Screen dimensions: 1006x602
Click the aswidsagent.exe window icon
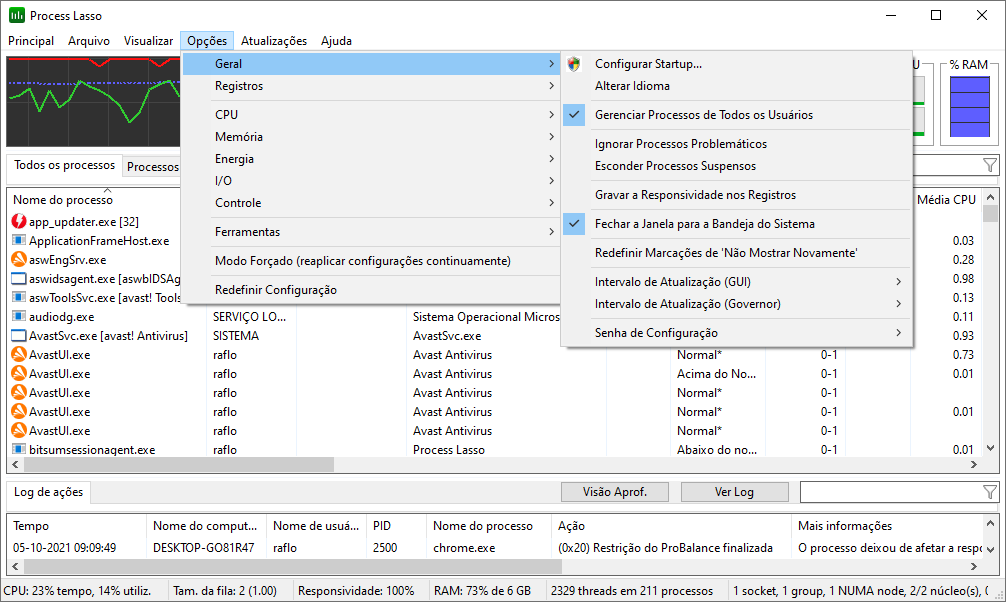point(19,279)
